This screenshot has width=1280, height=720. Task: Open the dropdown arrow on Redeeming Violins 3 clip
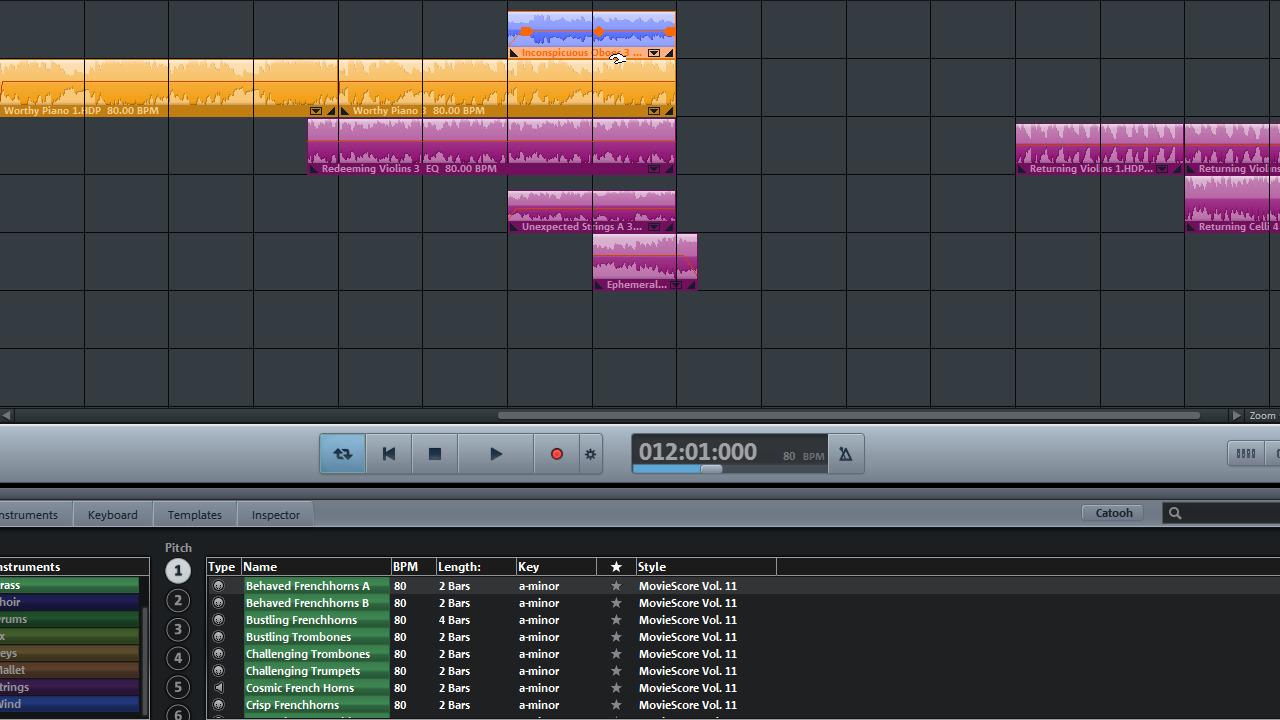[x=653, y=169]
